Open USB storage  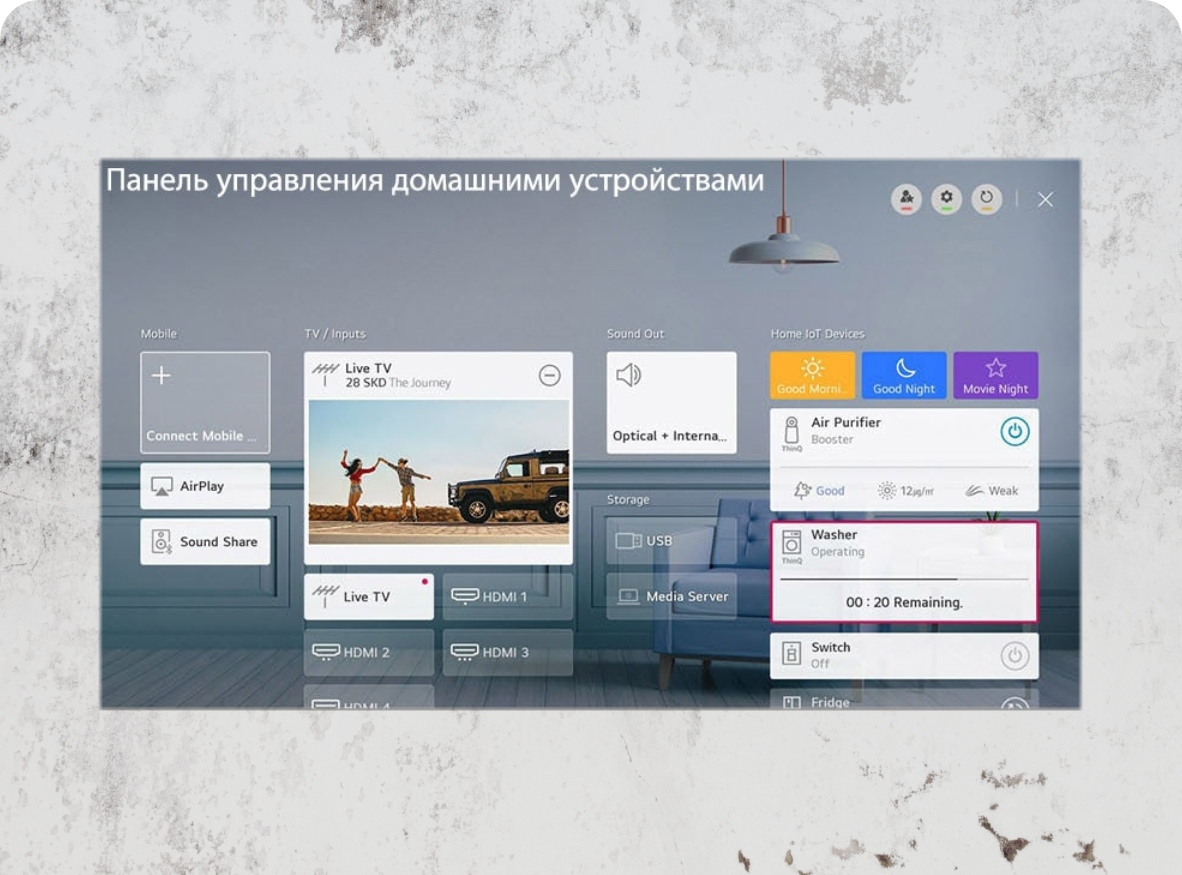click(x=672, y=541)
